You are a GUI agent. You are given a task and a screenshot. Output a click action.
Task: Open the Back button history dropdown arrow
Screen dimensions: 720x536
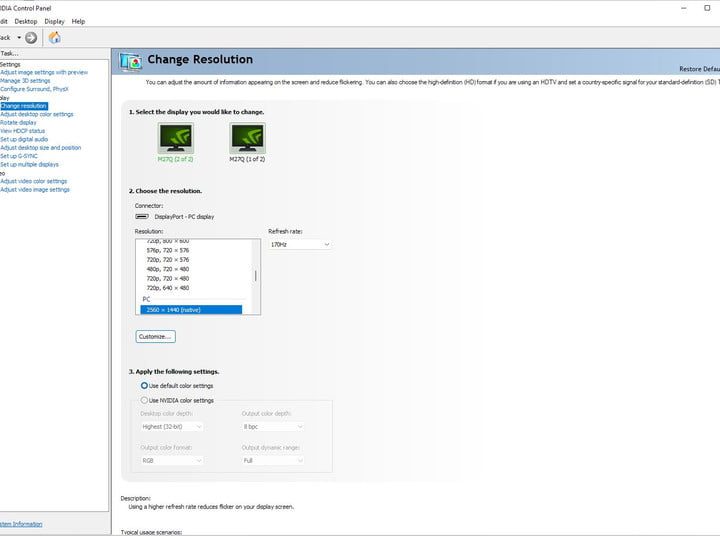tap(19, 38)
